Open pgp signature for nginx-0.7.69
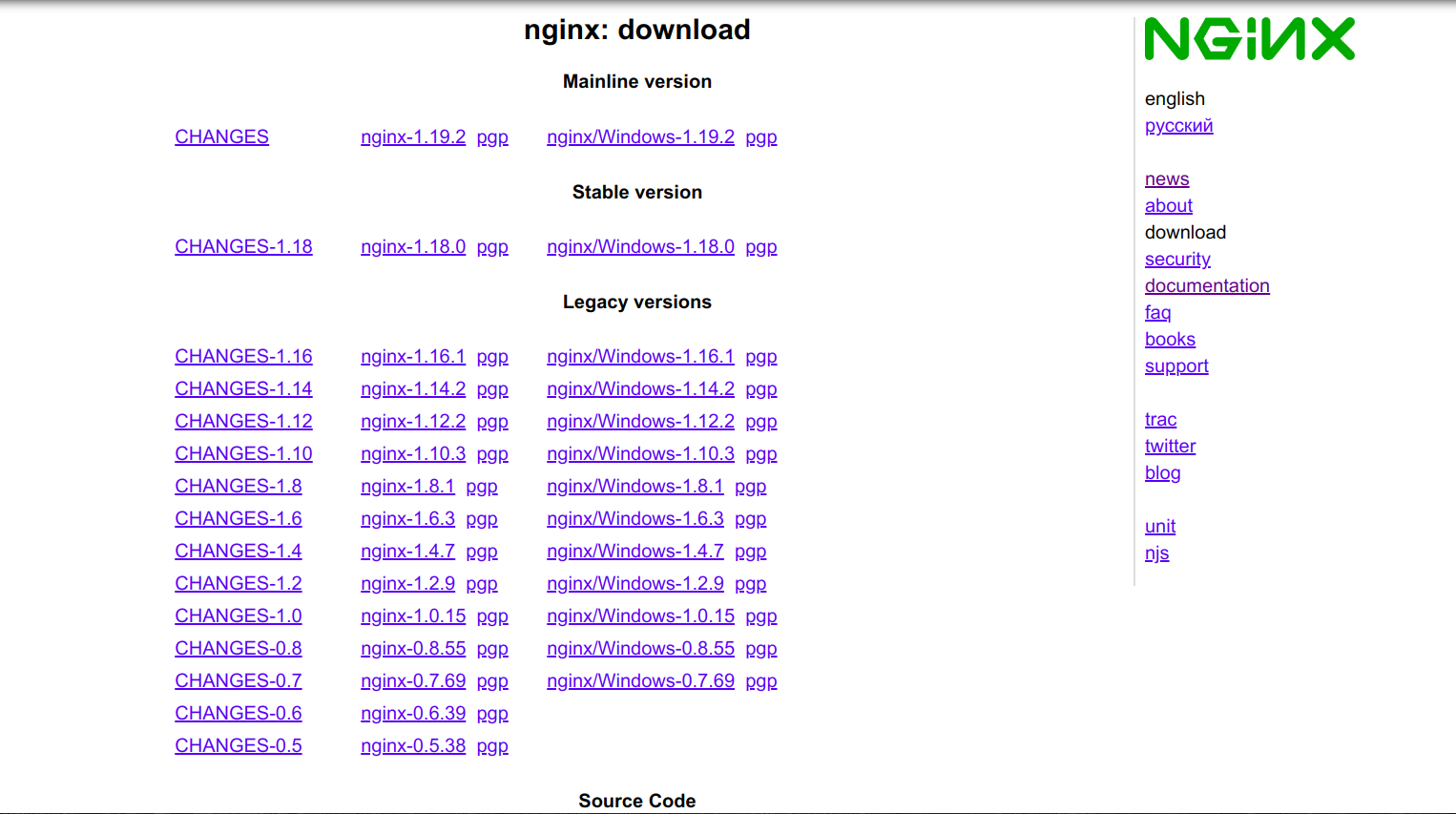This screenshot has width=1456, height=814. tap(492, 681)
